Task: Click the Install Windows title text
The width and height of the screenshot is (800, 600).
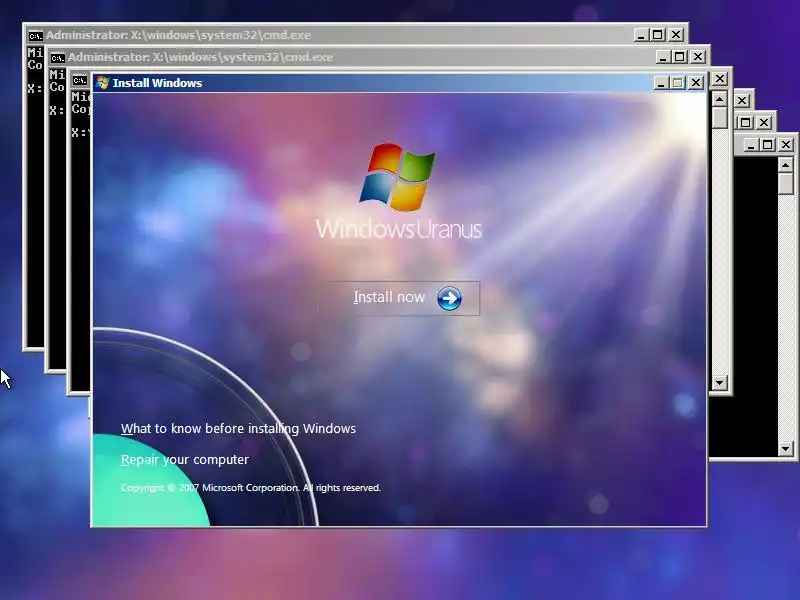Action: click(x=157, y=83)
